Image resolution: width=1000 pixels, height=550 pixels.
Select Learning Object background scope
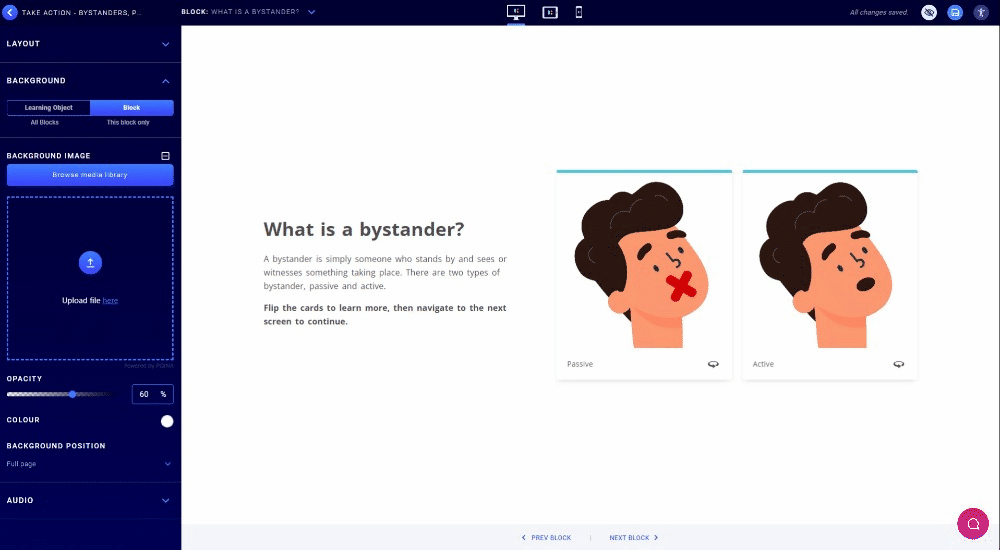[x=49, y=108]
